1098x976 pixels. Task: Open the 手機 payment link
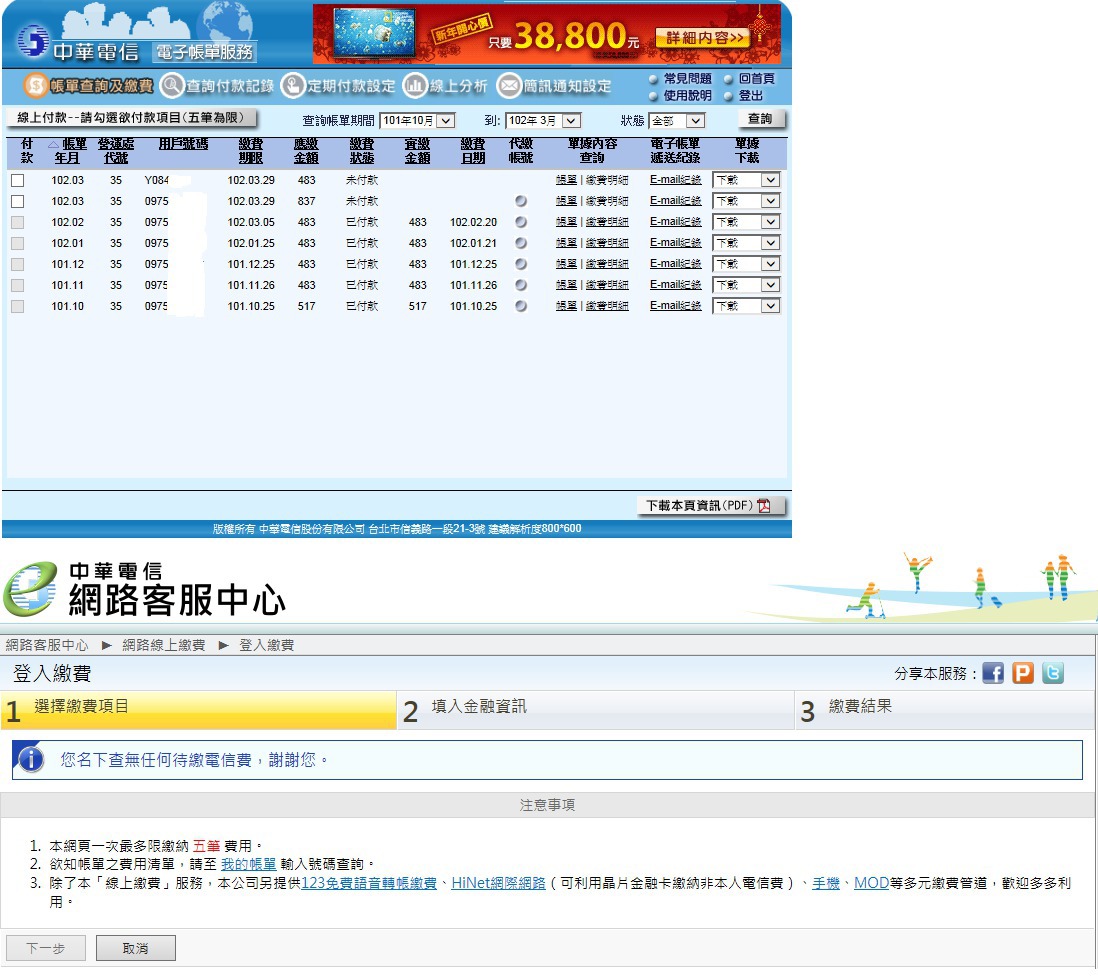(x=826, y=883)
